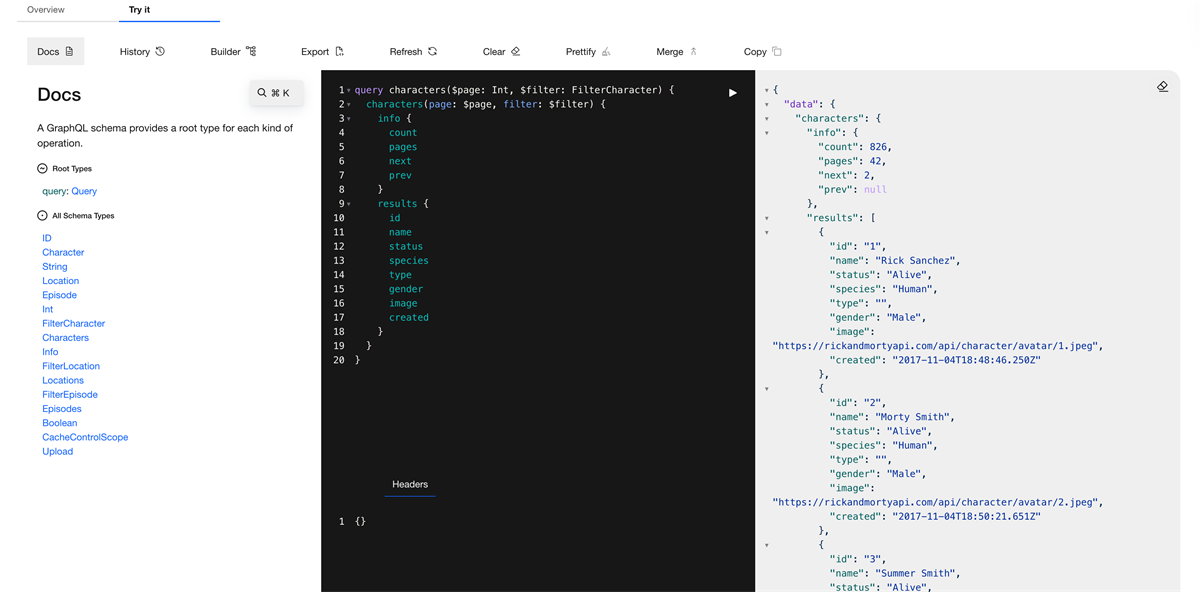1200x592 pixels.
Task: Click the "count" field on line 4
Action: [x=403, y=133]
